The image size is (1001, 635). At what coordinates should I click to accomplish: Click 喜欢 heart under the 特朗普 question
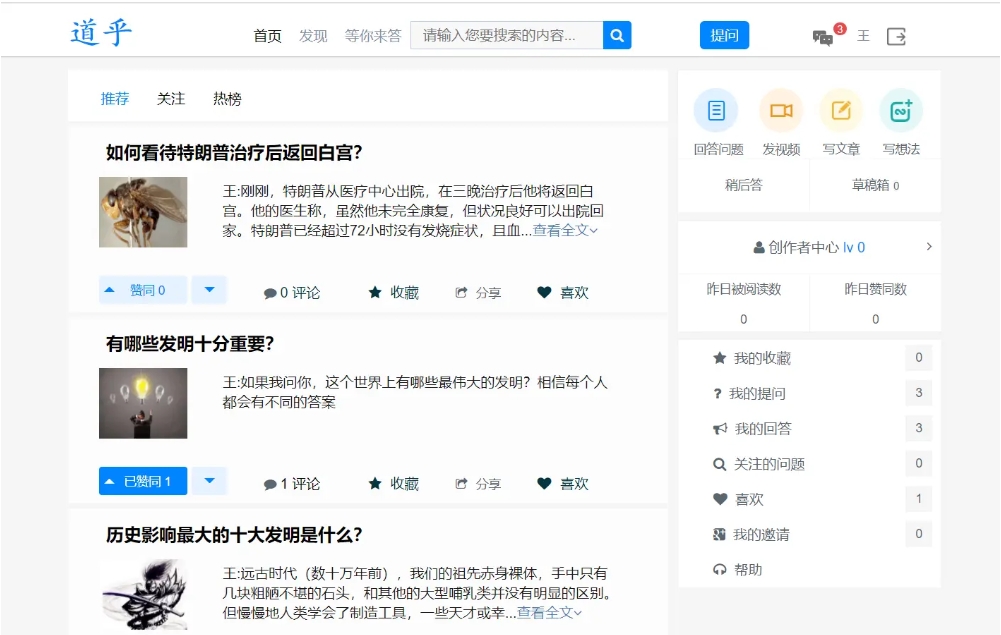pyautogui.click(x=563, y=292)
